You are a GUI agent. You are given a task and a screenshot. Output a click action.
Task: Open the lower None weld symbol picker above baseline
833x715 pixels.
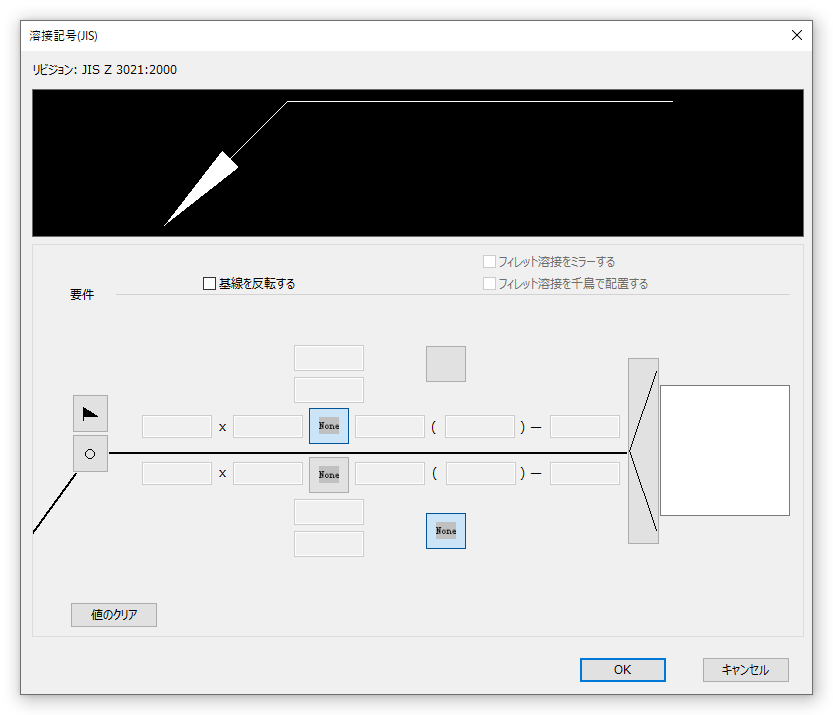329,475
